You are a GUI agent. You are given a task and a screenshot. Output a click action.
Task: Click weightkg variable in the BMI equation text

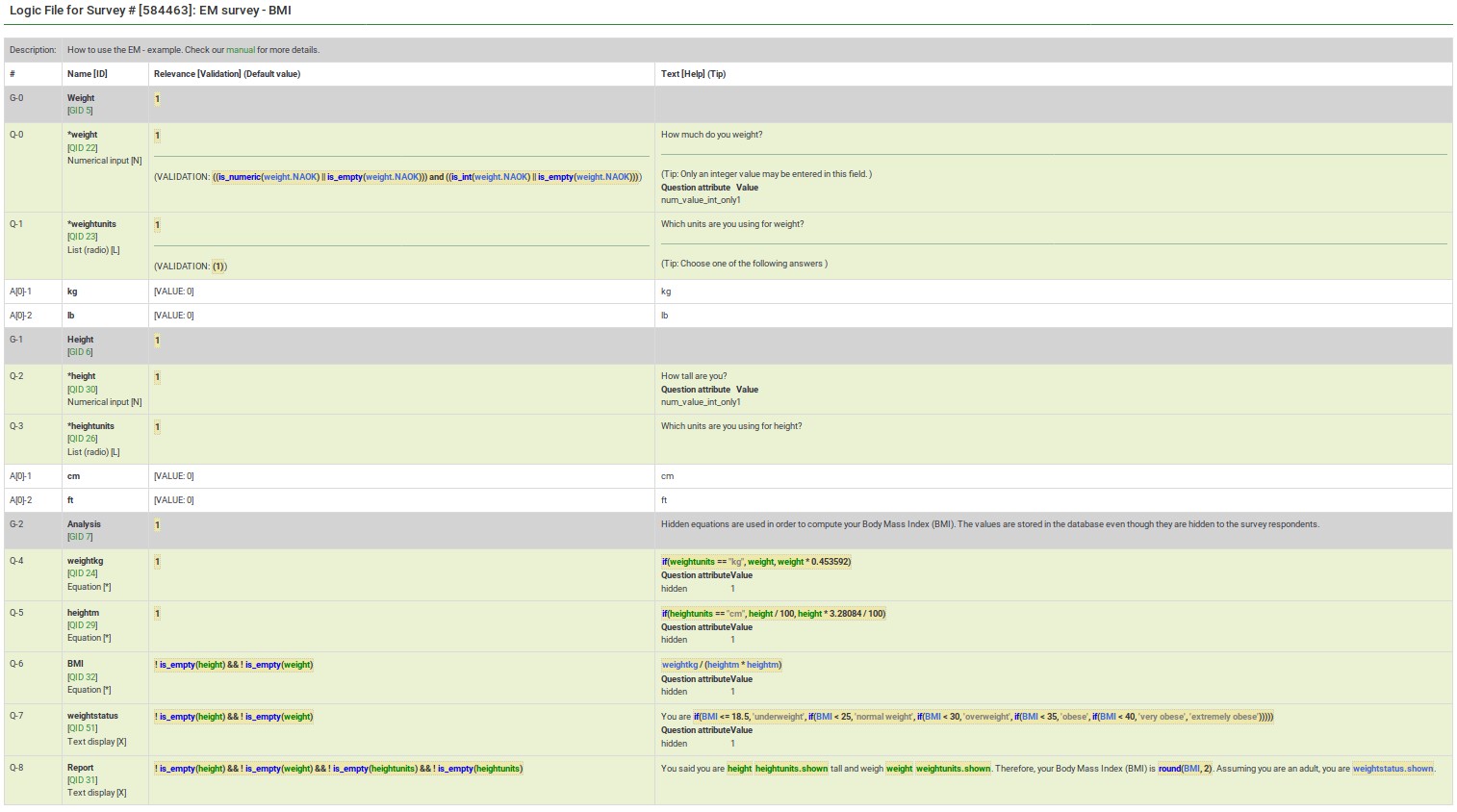(x=679, y=665)
